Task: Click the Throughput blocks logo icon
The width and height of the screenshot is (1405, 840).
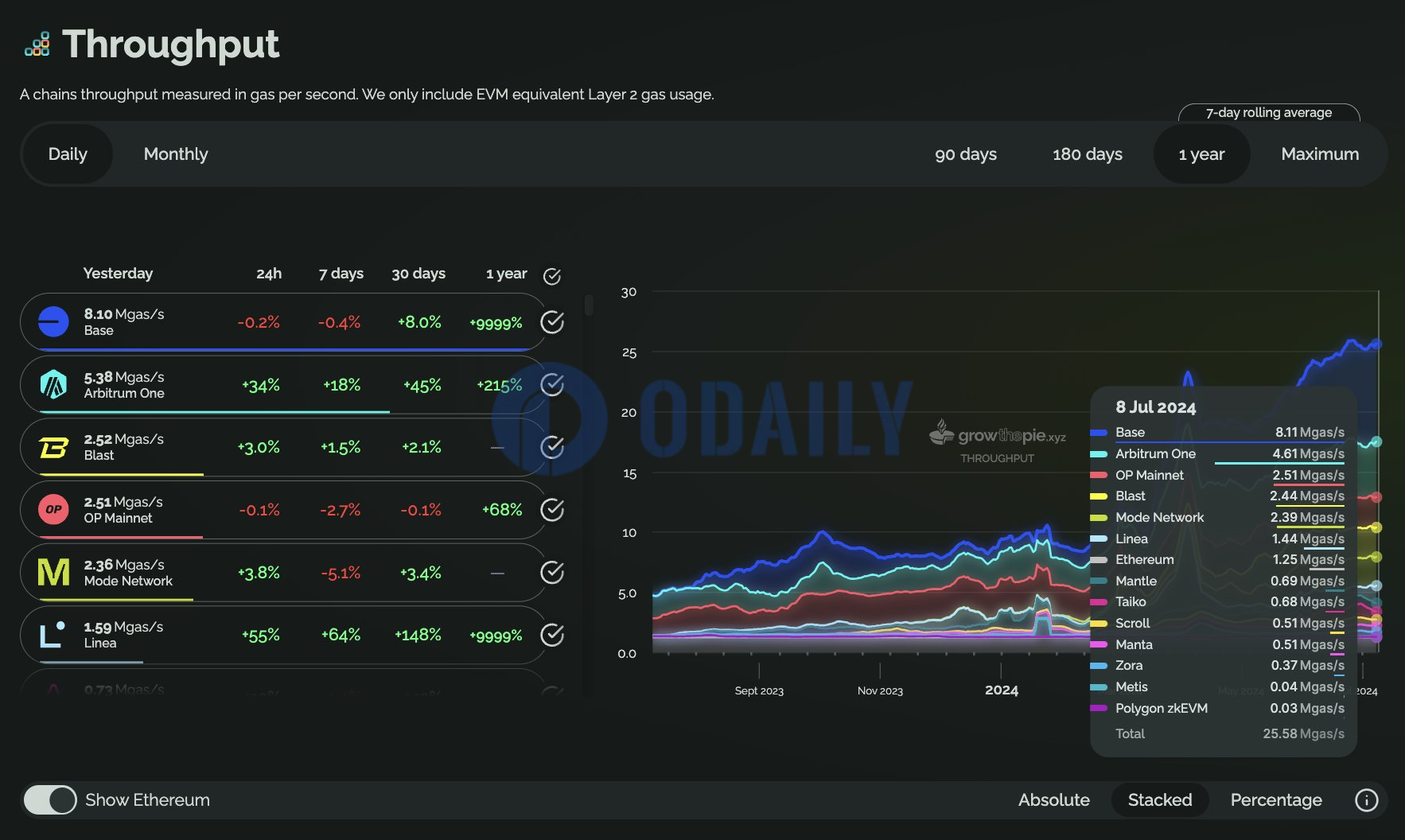Action: tap(37, 45)
